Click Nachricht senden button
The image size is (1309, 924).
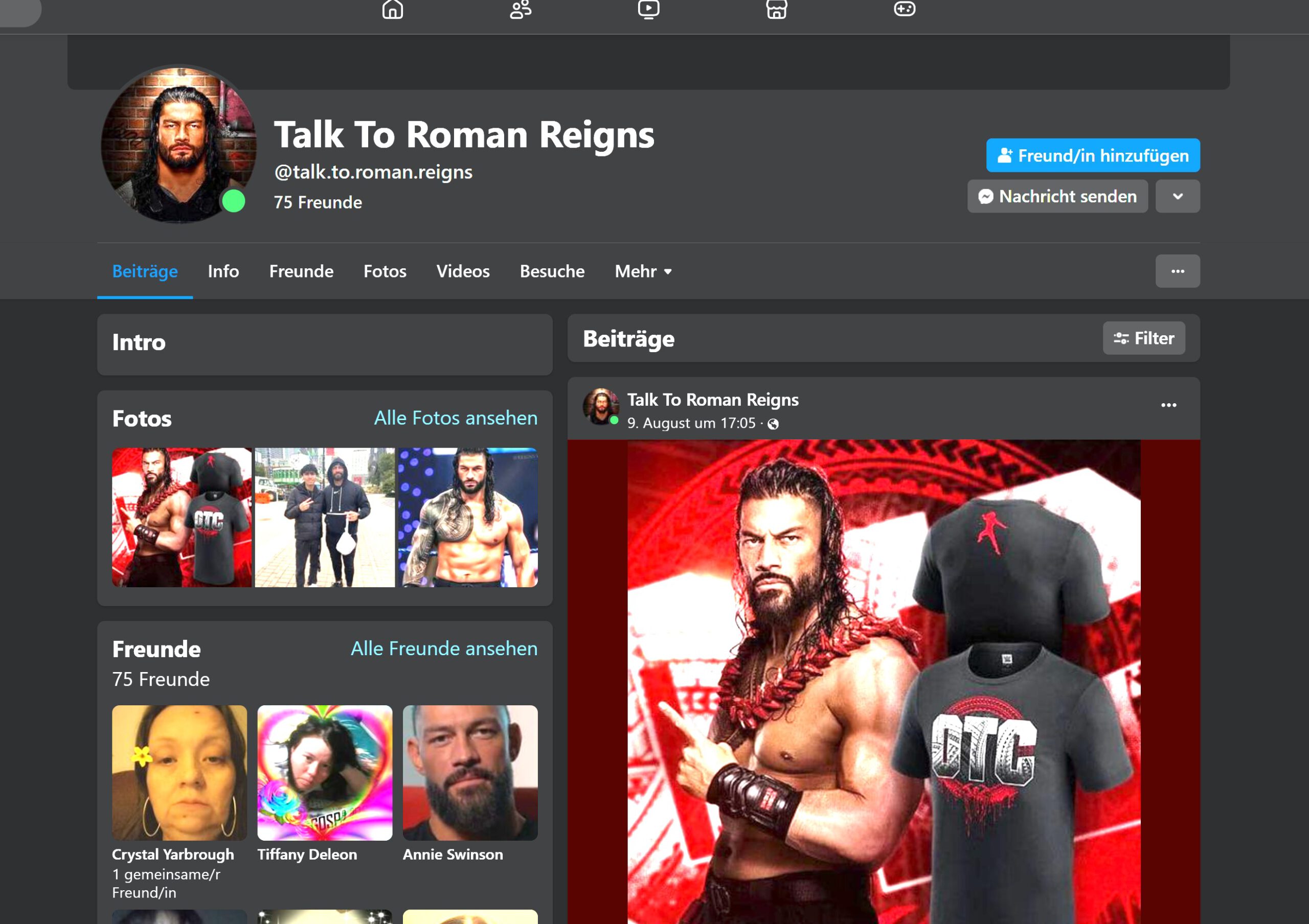pos(1057,197)
